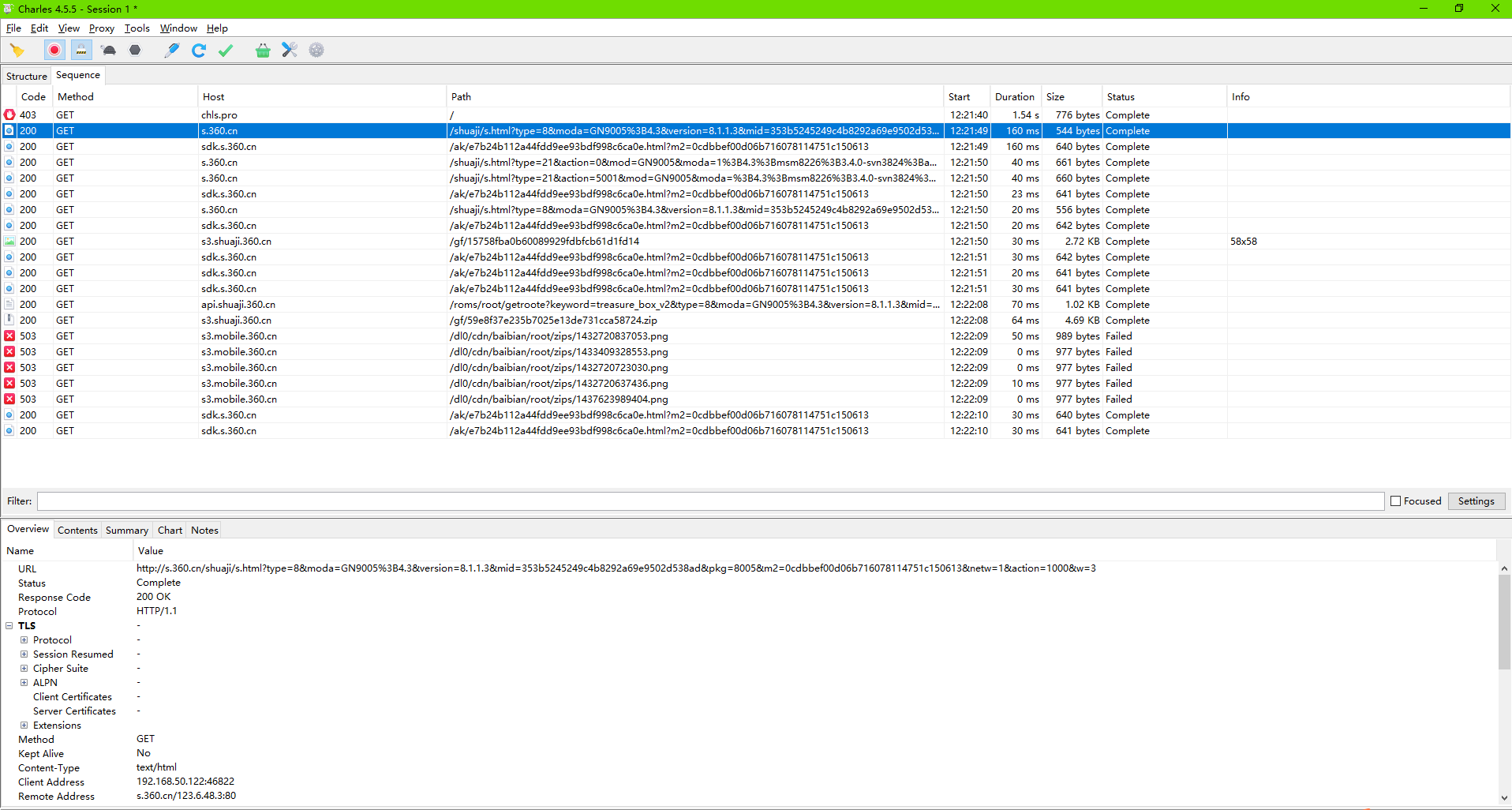Open the View menu

tap(69, 28)
